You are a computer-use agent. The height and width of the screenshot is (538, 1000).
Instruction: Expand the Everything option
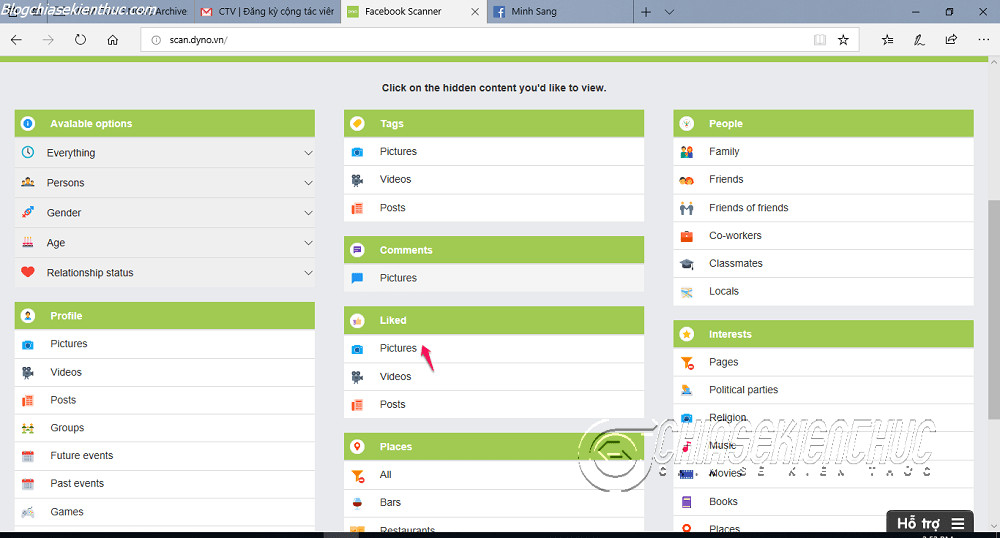(308, 153)
